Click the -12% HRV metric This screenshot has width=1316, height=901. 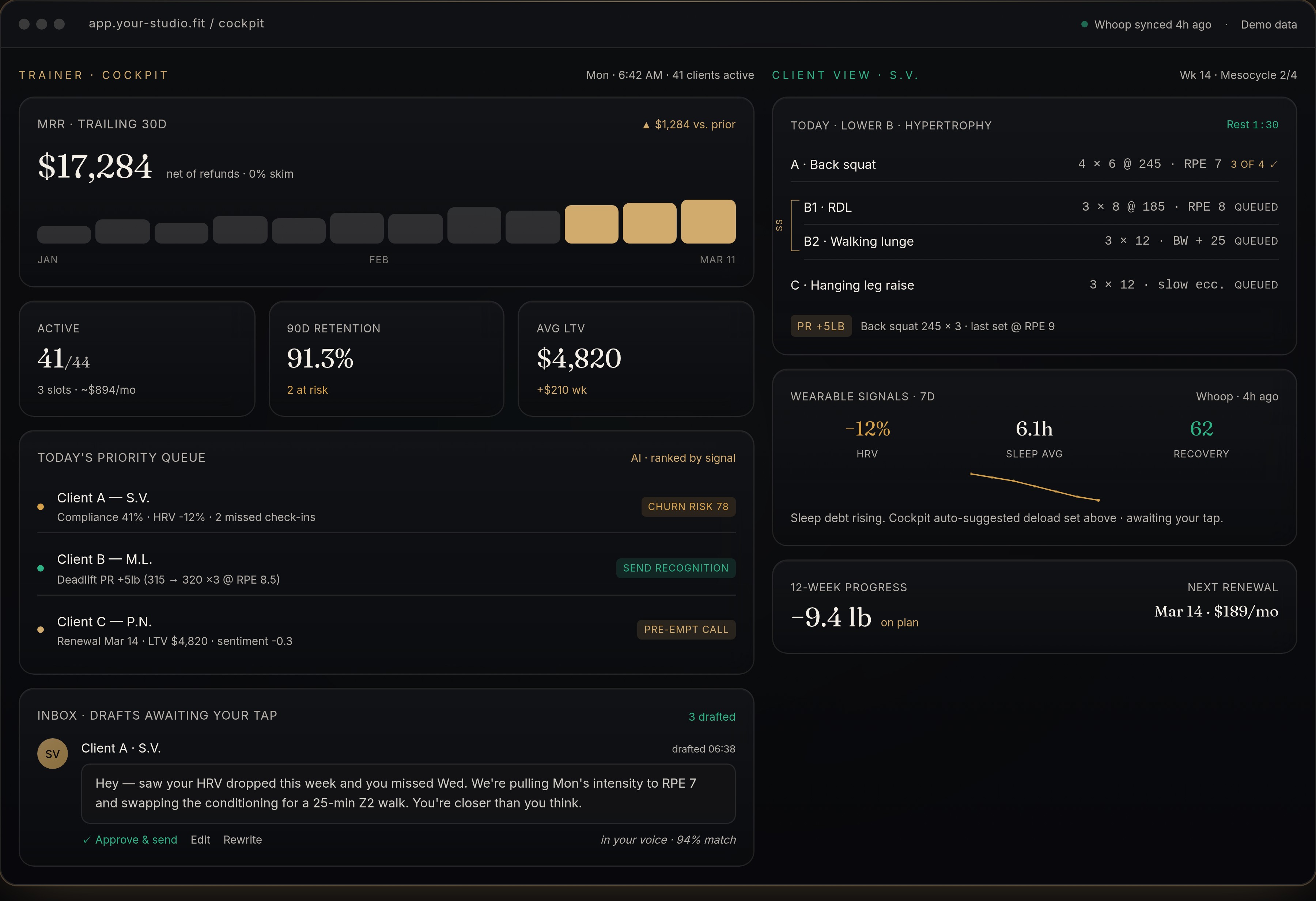(x=867, y=429)
